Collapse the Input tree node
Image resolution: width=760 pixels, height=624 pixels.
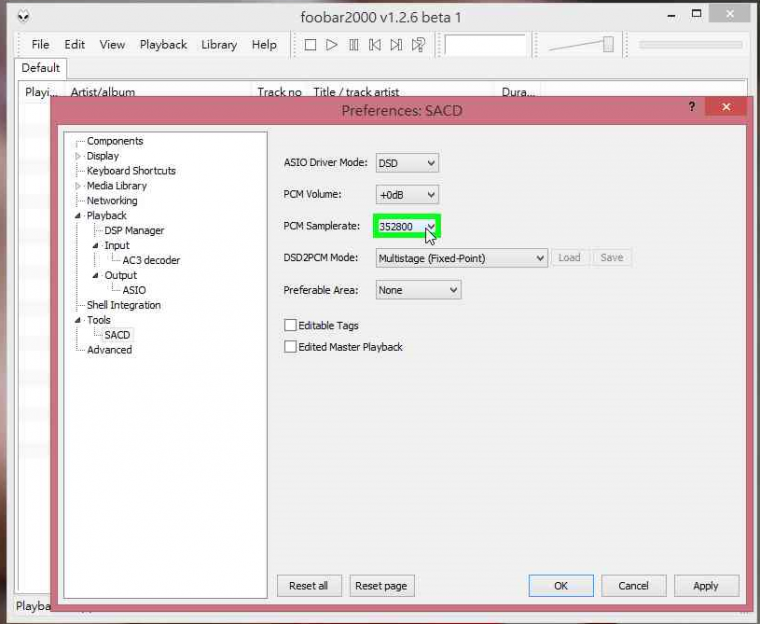pos(95,246)
